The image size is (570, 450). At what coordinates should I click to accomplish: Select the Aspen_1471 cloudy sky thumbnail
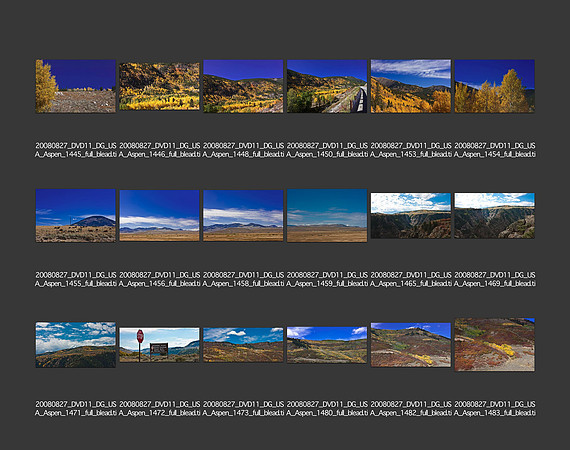tap(76, 345)
